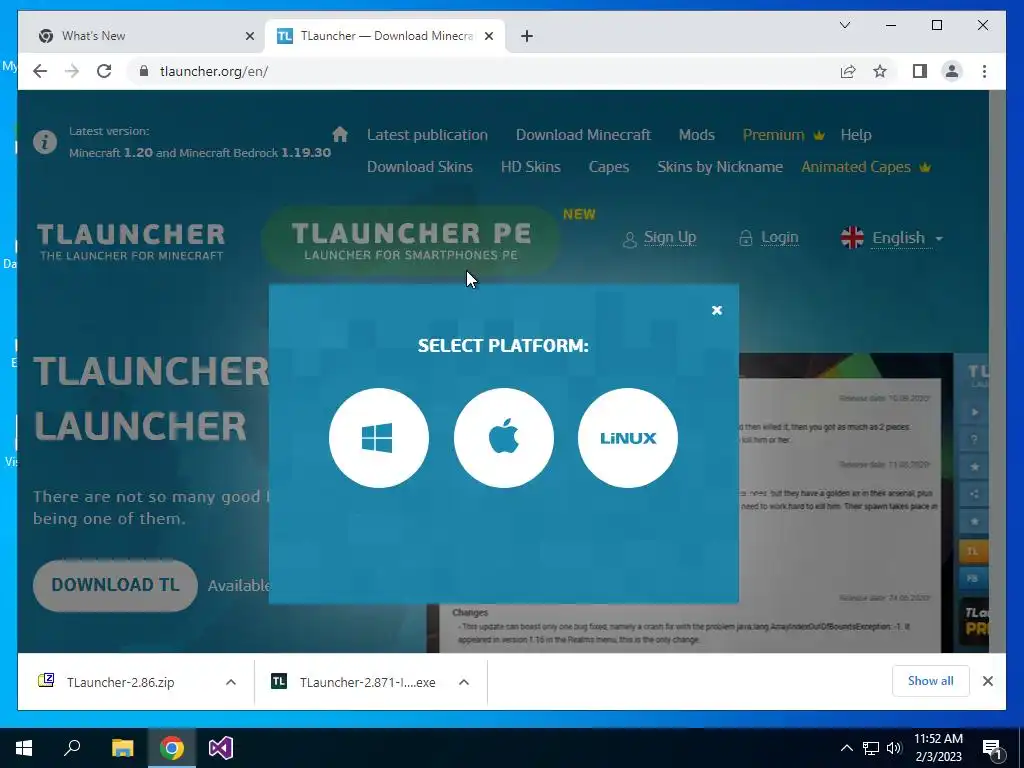1024x768 pixels.
Task: Close the TLauncher tab
Action: click(x=488, y=36)
